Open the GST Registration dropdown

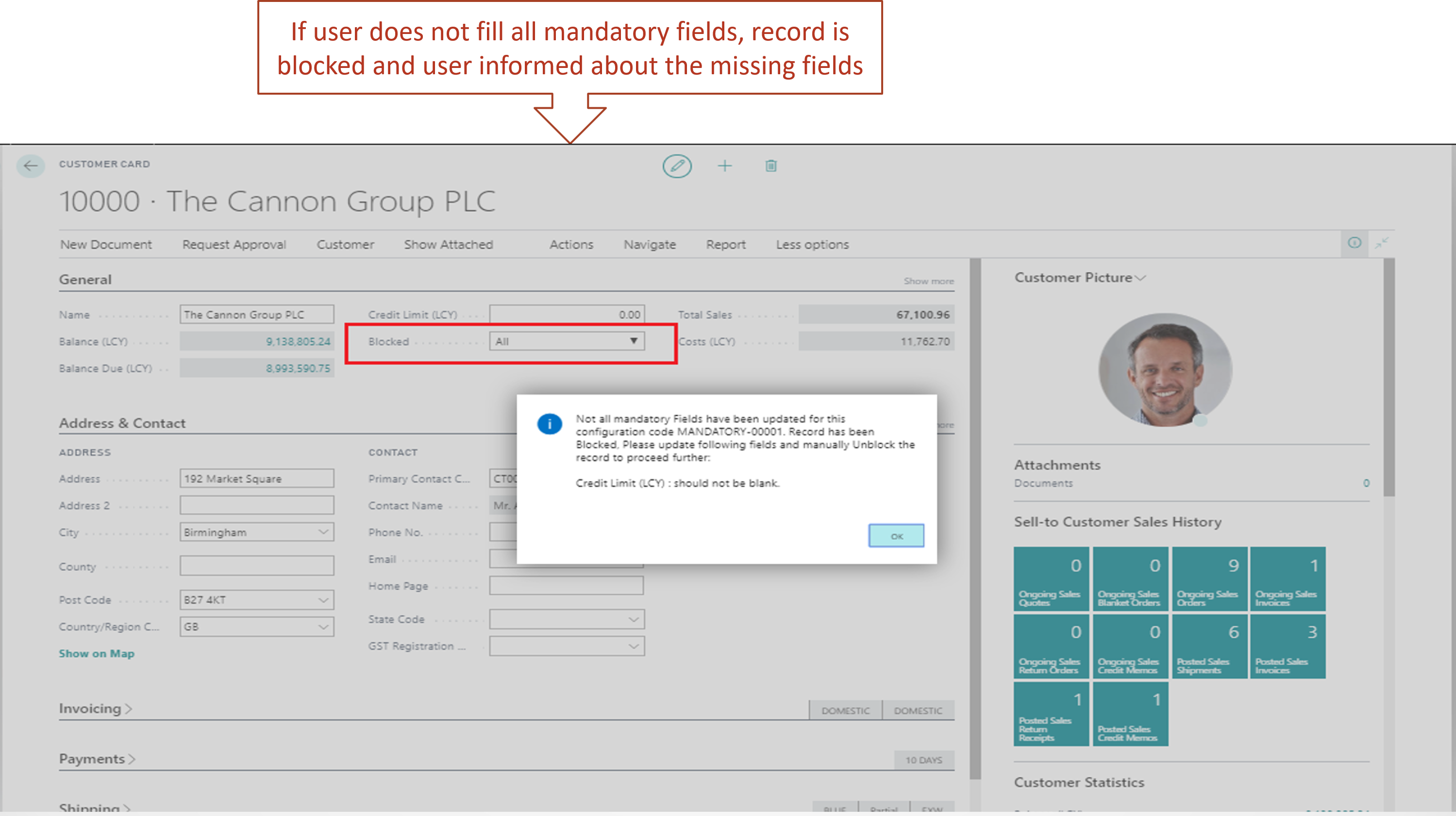click(567, 646)
